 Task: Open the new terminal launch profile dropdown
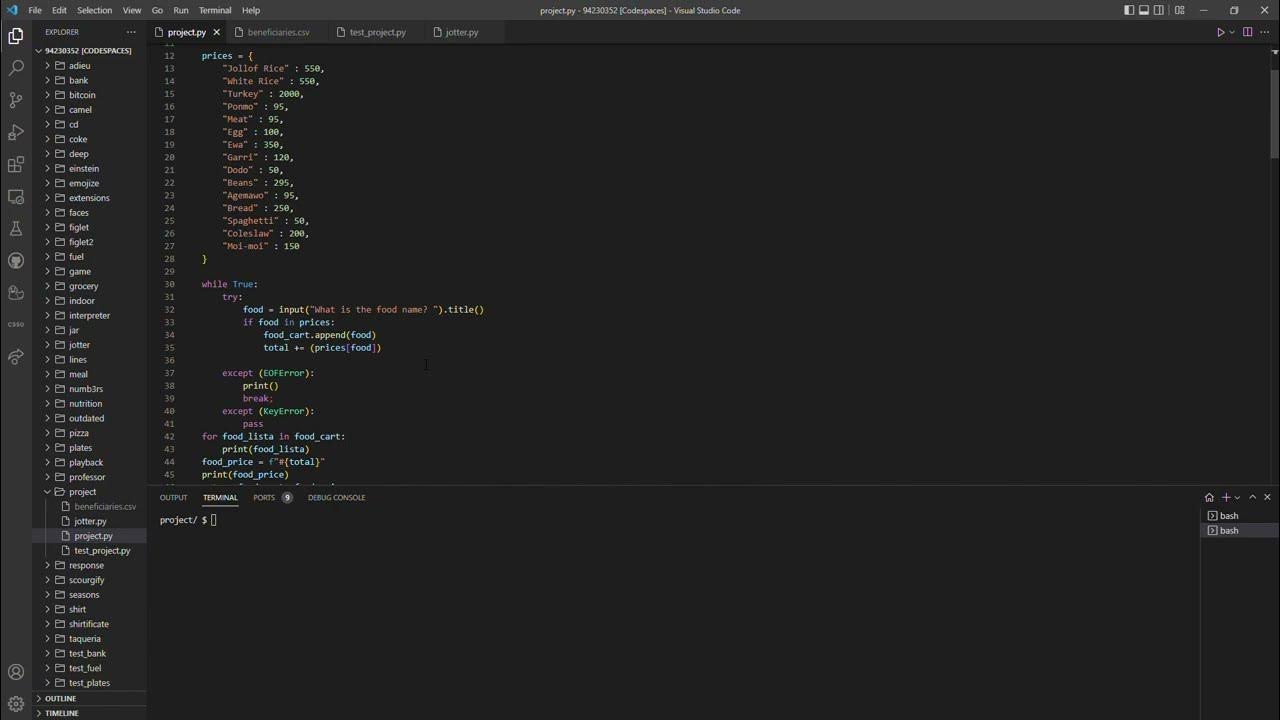tap(1238, 497)
